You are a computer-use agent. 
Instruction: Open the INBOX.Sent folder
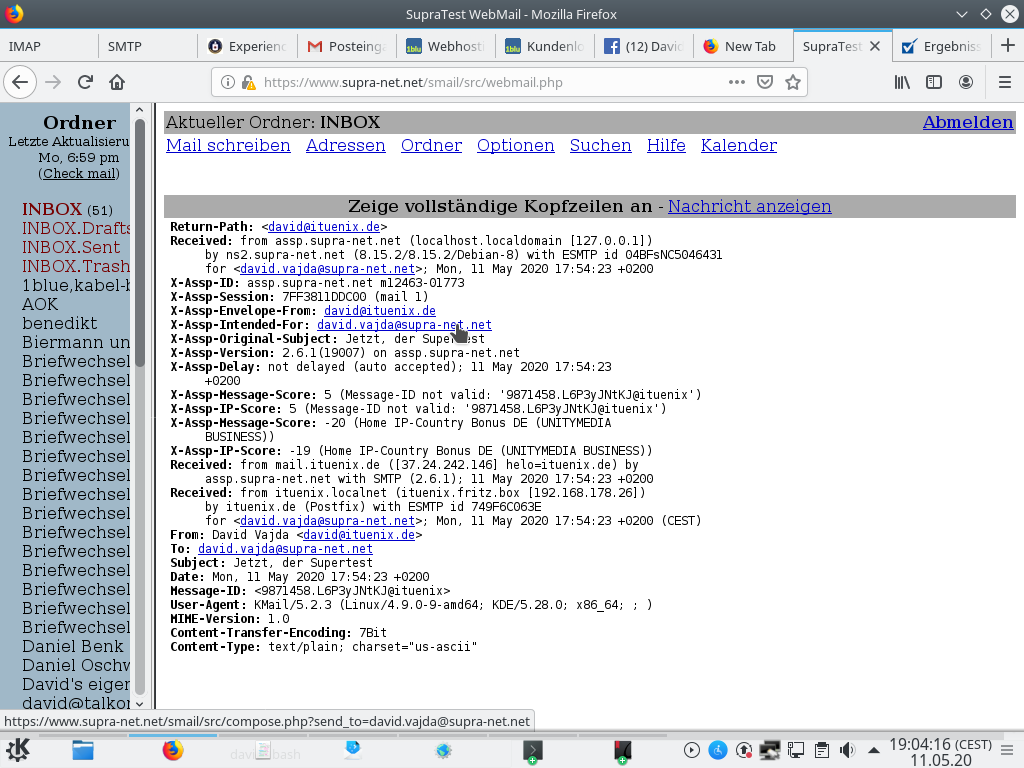click(71, 247)
